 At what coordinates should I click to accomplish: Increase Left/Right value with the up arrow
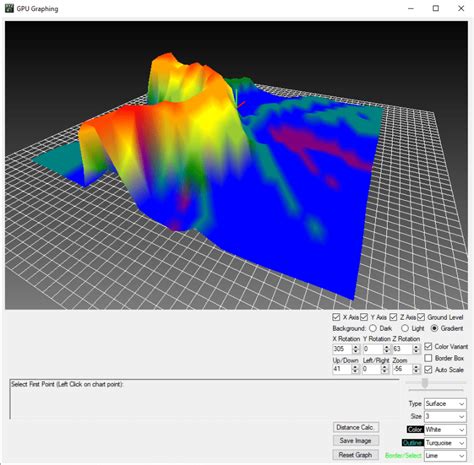[385, 367]
